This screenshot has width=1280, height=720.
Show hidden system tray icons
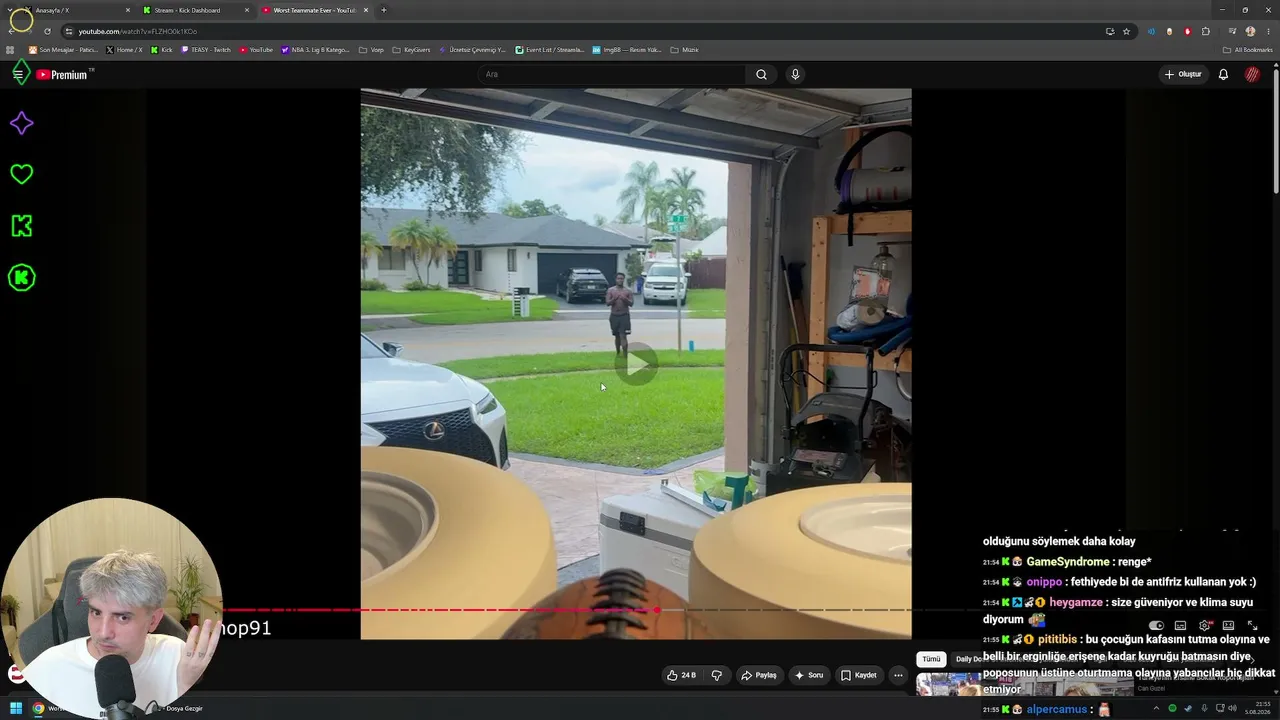click(x=1157, y=708)
